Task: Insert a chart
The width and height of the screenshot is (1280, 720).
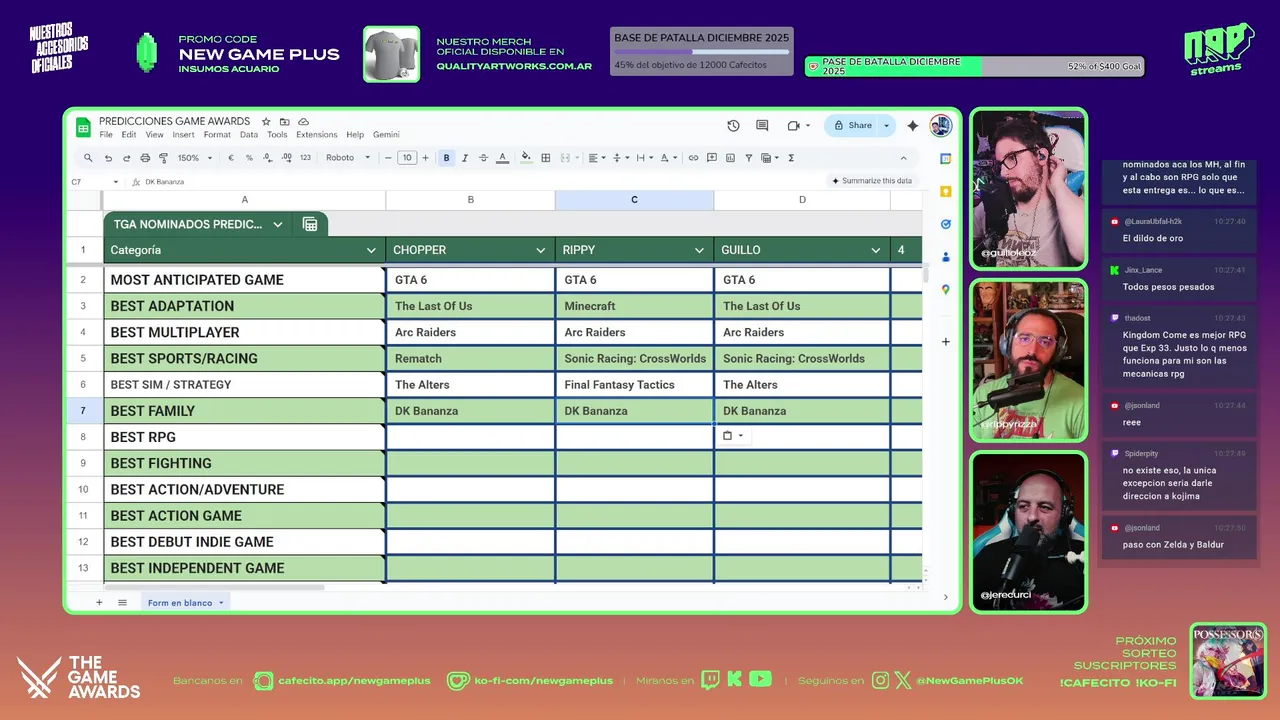Action: pos(730,158)
